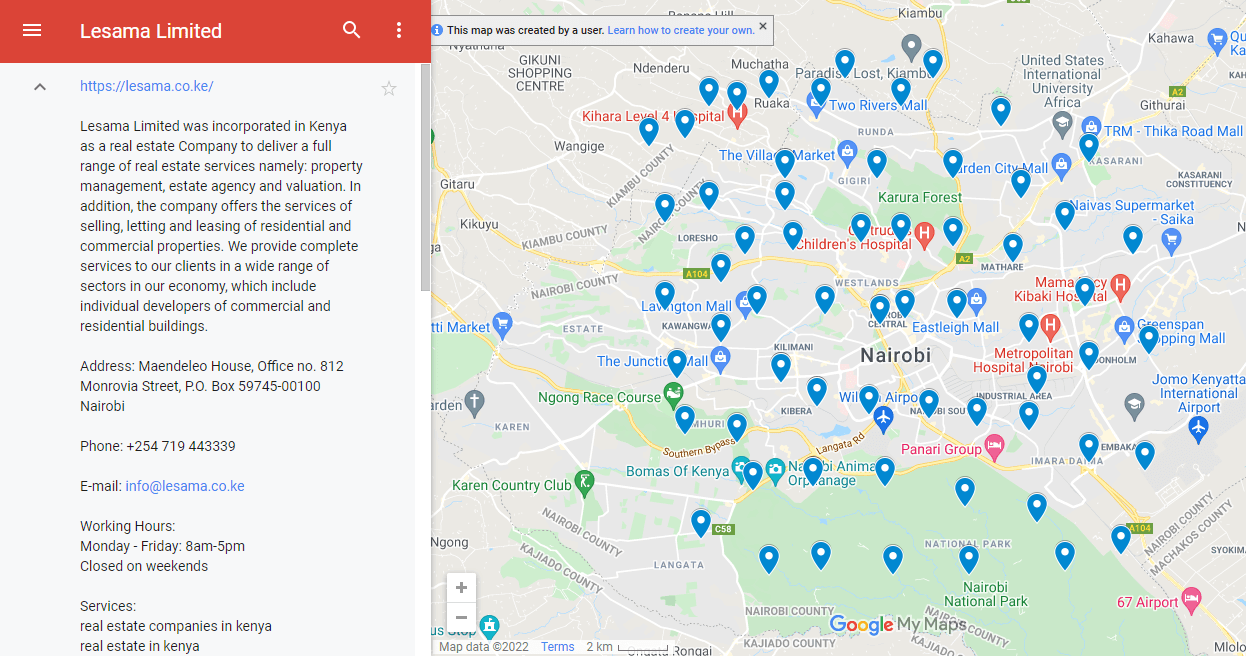1246x656 pixels.
Task: Click the 'Address: Maendeleo House' line
Action: click(212, 366)
